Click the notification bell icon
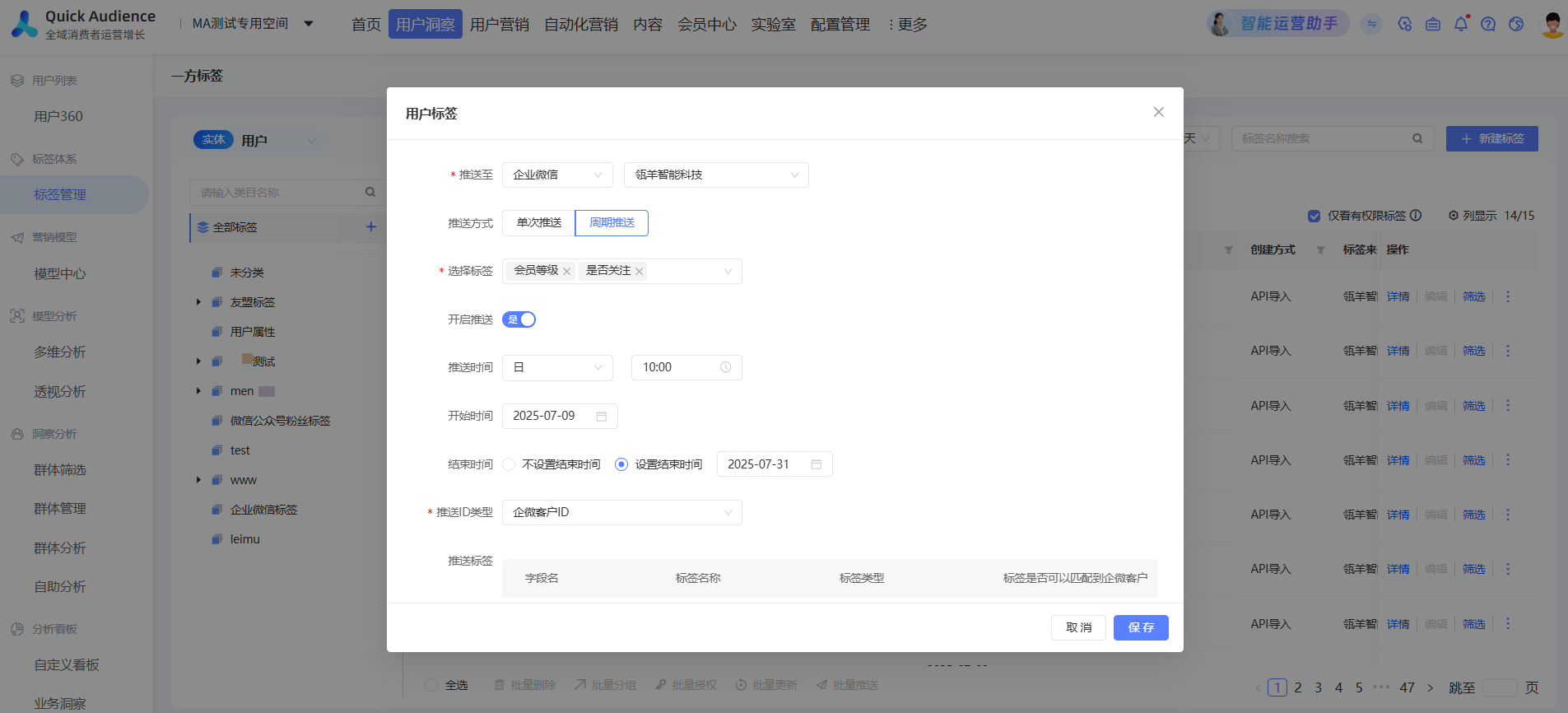 (x=1460, y=24)
